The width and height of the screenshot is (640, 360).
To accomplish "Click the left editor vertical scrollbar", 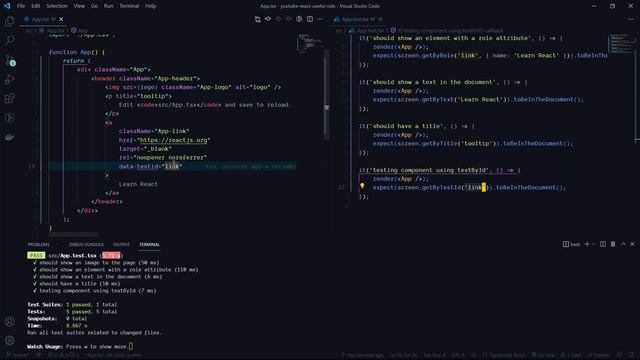I will (x=326, y=96).
